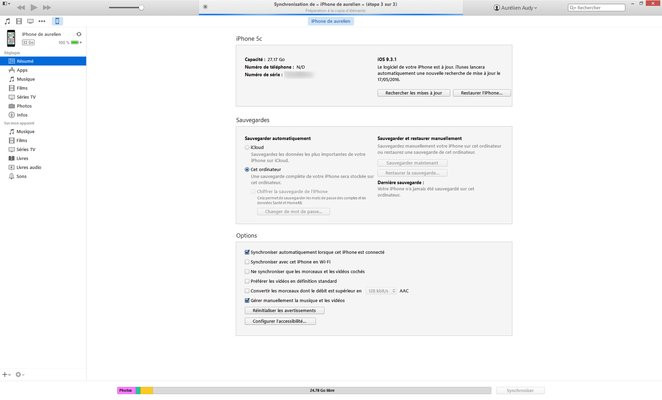662x400 pixels.
Task: Open the kbit/s bitrate dropdown
Action: coord(381,291)
